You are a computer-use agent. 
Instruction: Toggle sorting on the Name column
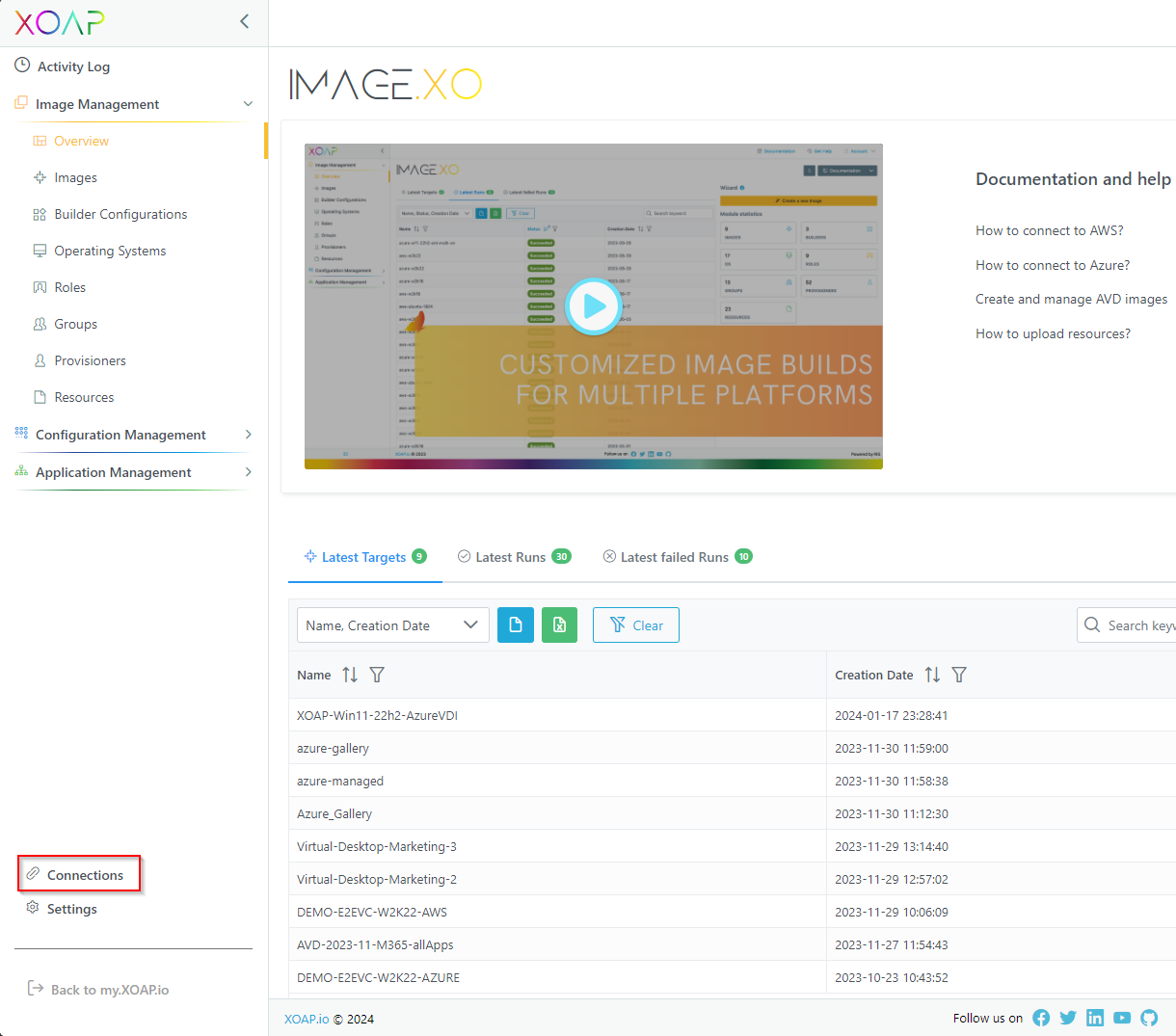(x=350, y=675)
